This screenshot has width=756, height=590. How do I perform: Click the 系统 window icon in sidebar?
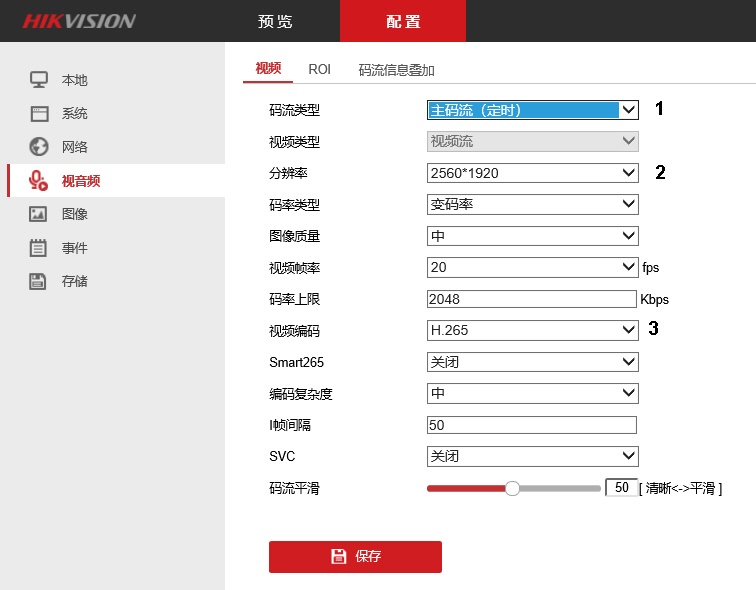(x=39, y=114)
